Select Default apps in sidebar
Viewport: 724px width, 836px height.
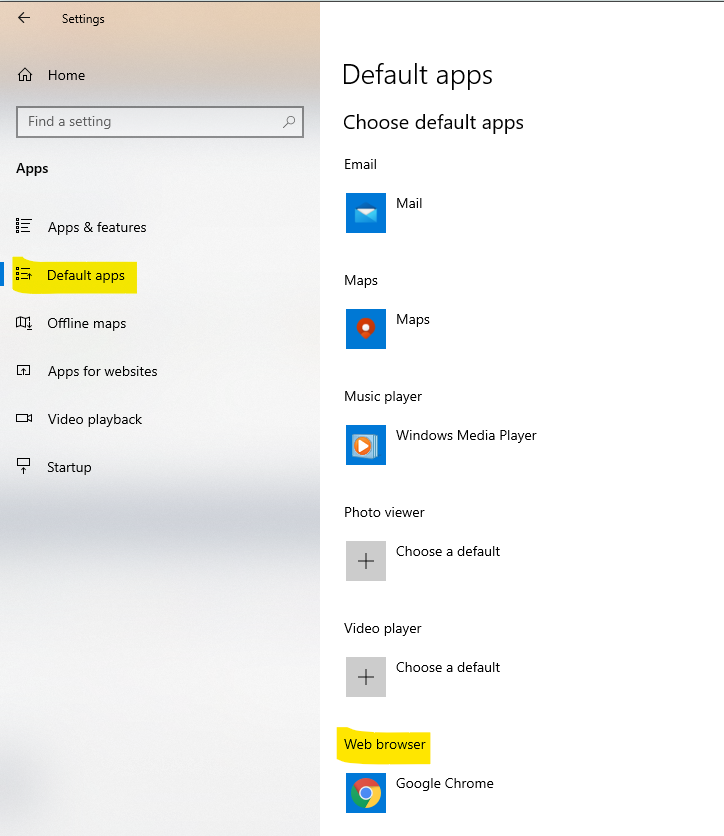[85, 275]
